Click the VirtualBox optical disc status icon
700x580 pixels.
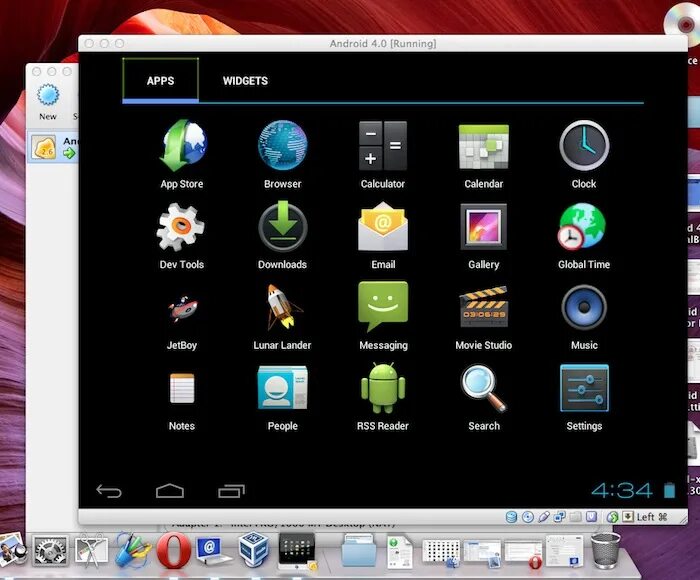(528, 517)
